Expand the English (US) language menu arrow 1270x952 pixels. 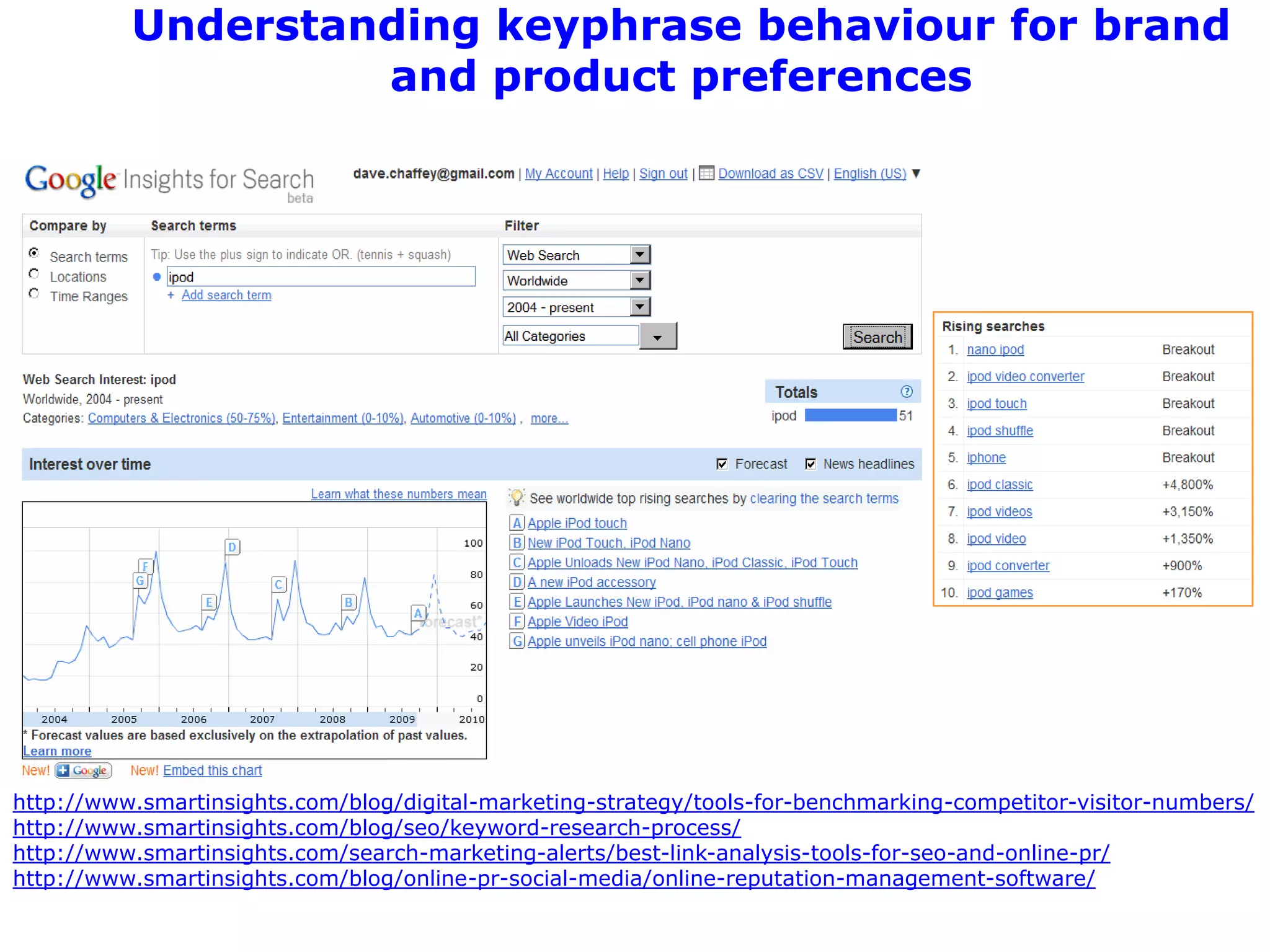point(916,174)
